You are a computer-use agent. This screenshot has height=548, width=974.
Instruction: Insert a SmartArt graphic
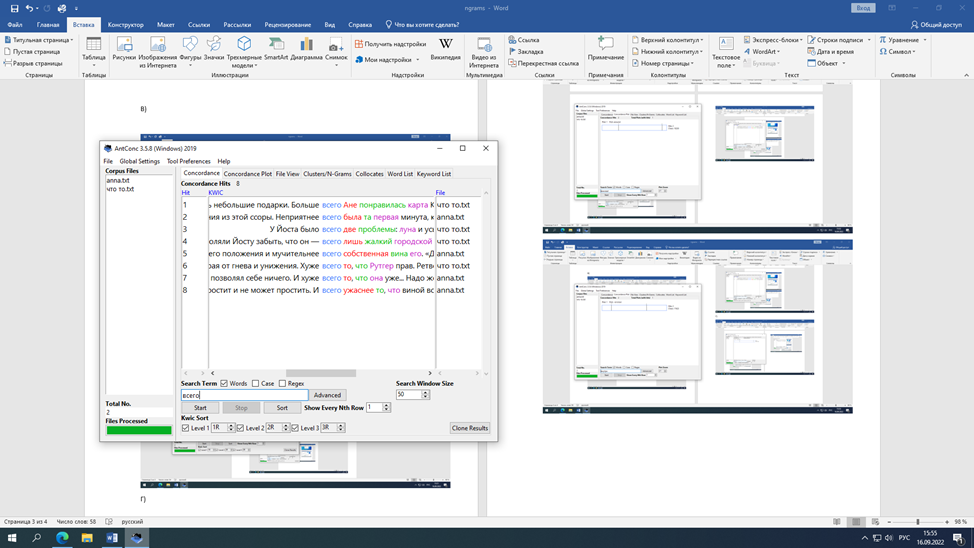[276, 49]
